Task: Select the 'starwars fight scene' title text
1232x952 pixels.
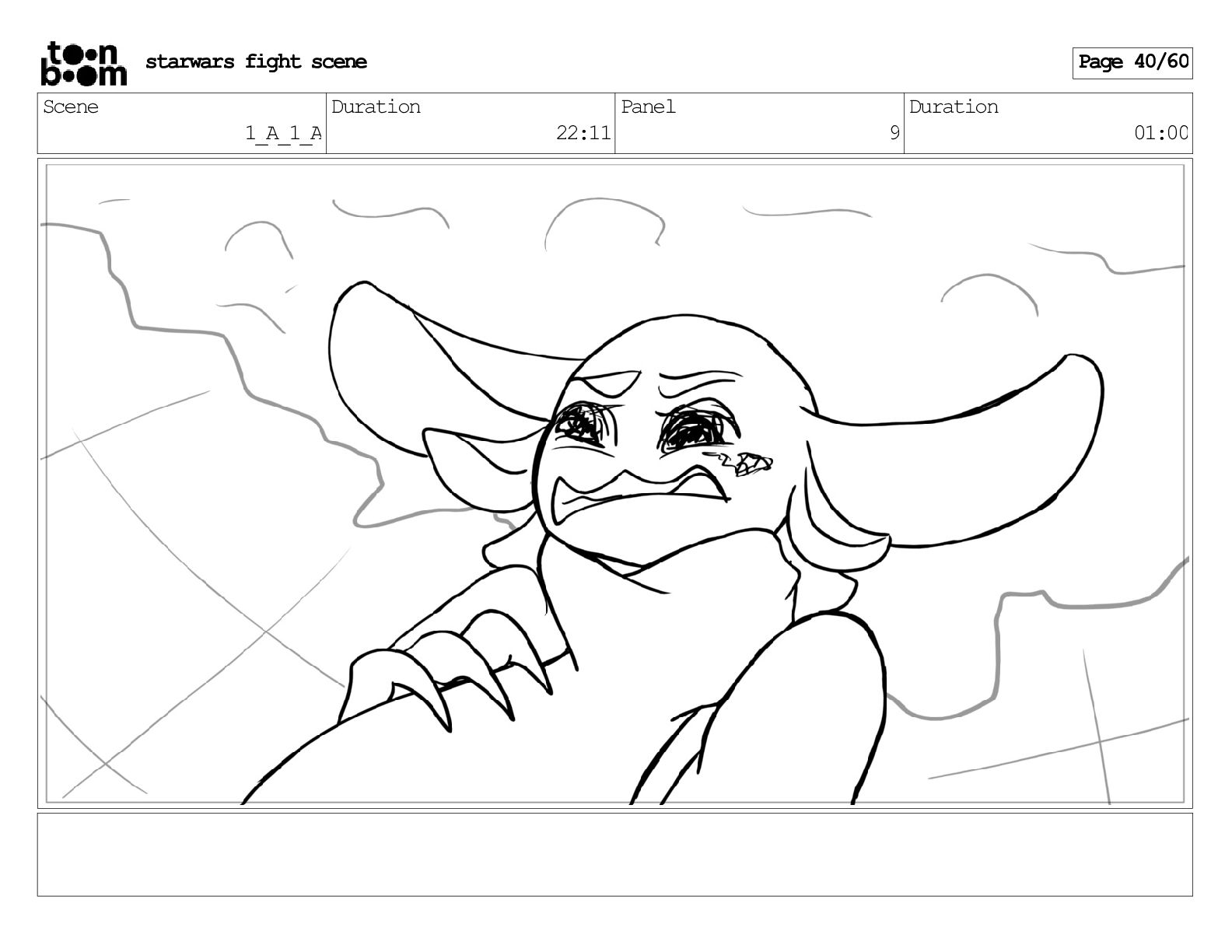Action: click(256, 61)
